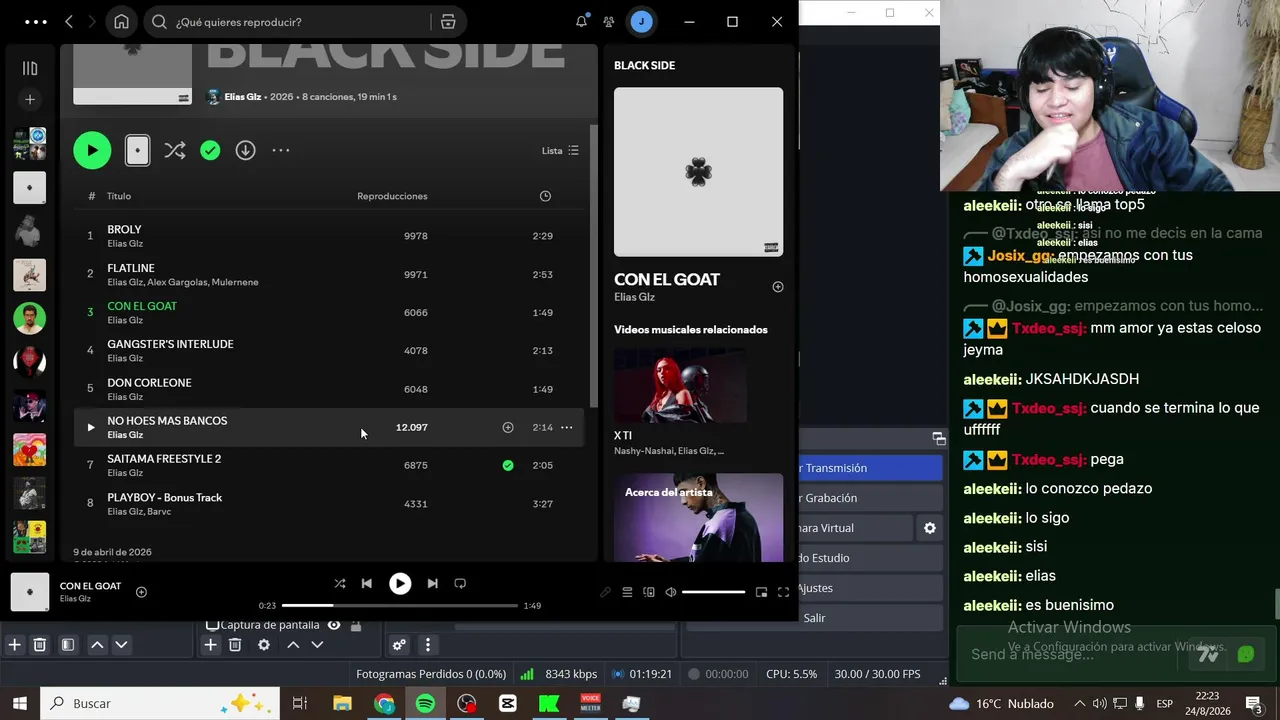The height and width of the screenshot is (720, 1280).
Task: Play the BLACK SIDE album
Action: pos(92,150)
